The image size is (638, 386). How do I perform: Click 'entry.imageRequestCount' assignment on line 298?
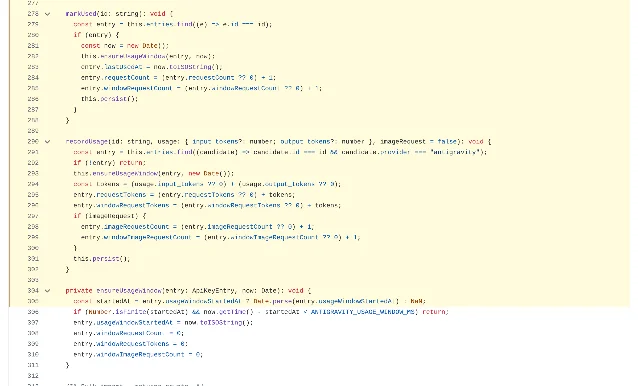(197, 227)
